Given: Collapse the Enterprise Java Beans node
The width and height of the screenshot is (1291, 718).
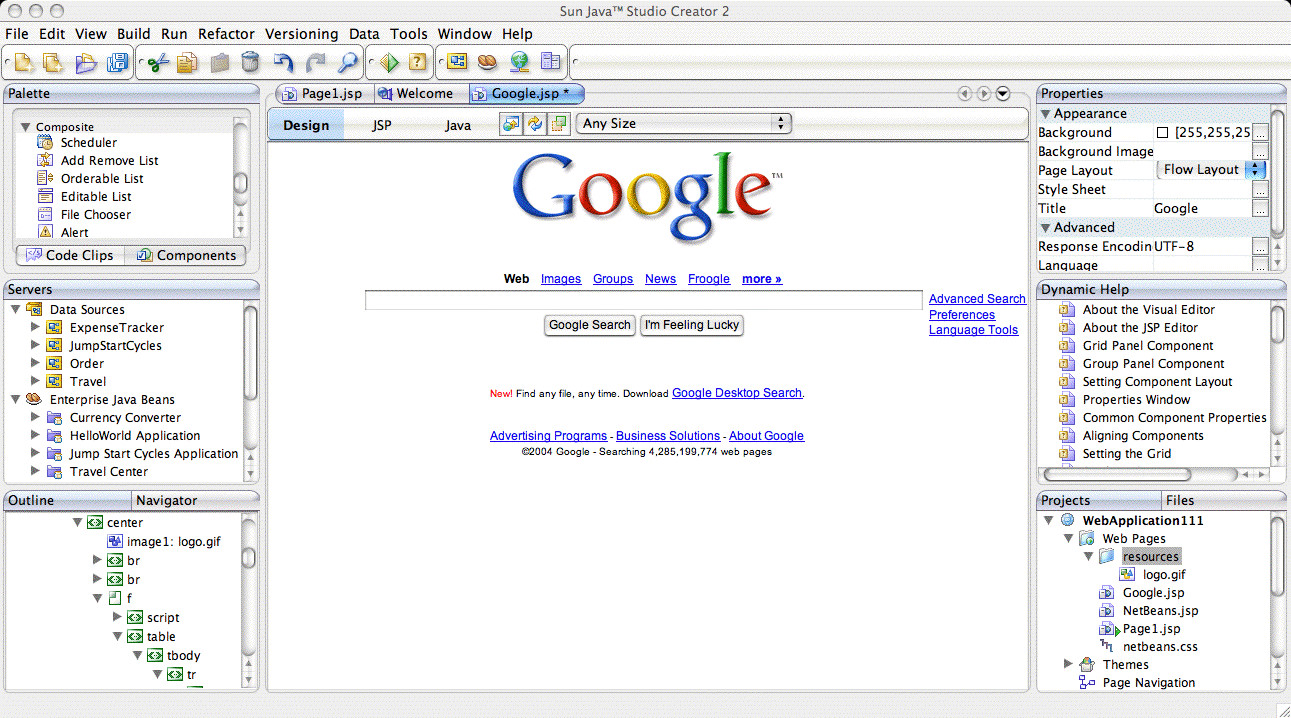Looking at the screenshot, I should 16,399.
